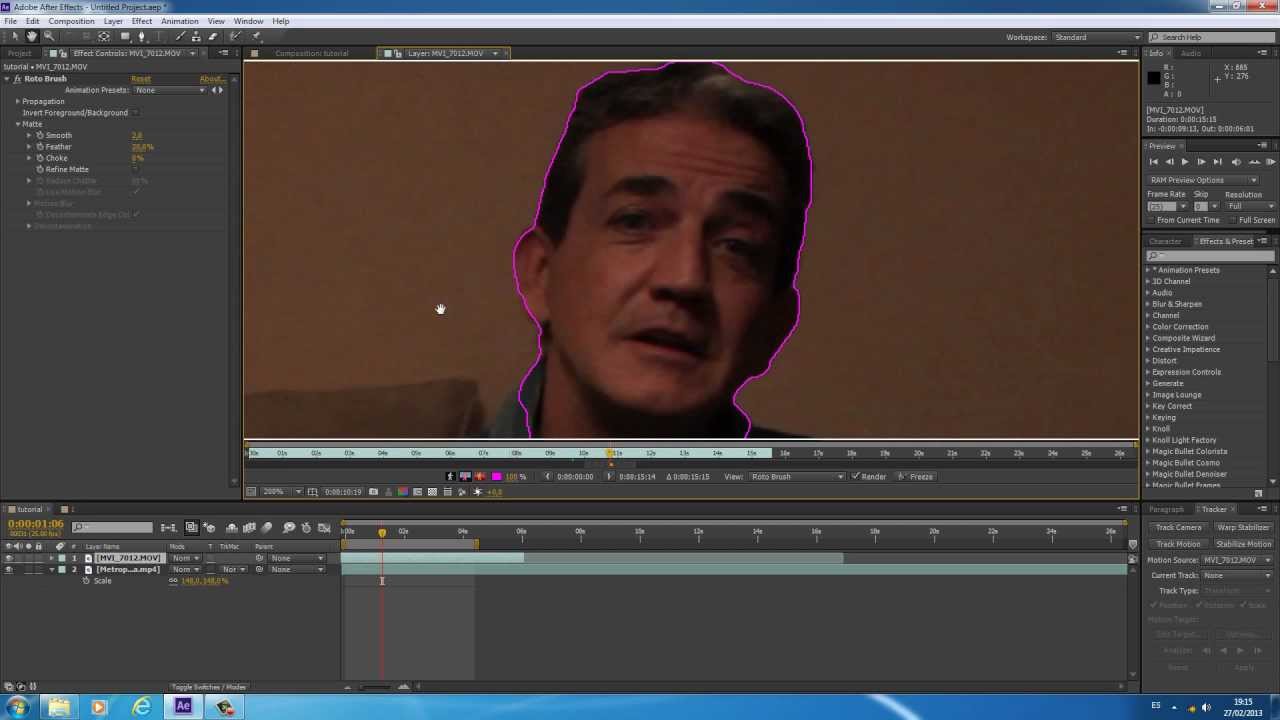Viewport: 1280px width, 720px height.
Task: Select the Brush tool
Action: pos(181,36)
